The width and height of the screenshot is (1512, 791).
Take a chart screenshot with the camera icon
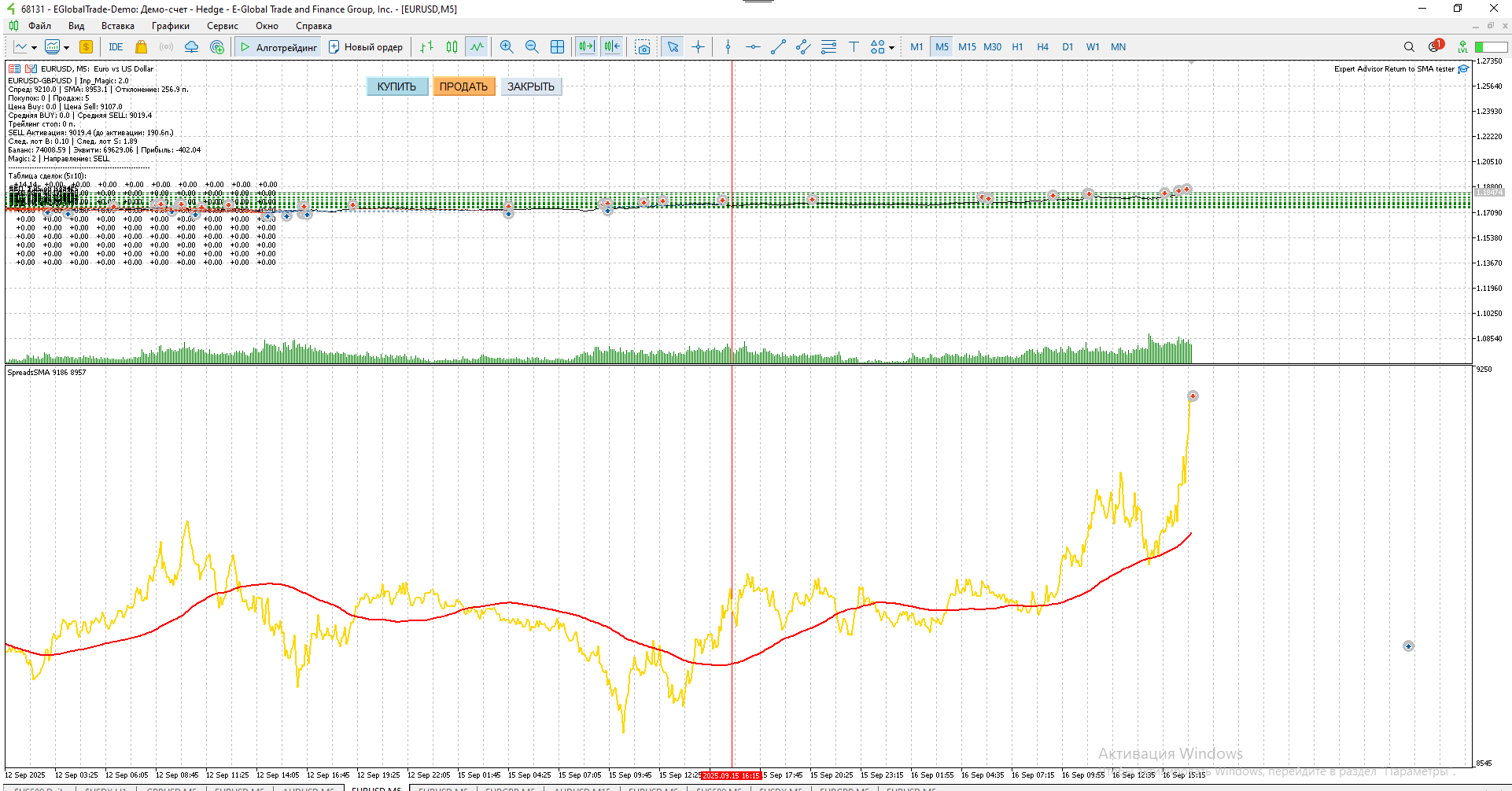(x=643, y=47)
